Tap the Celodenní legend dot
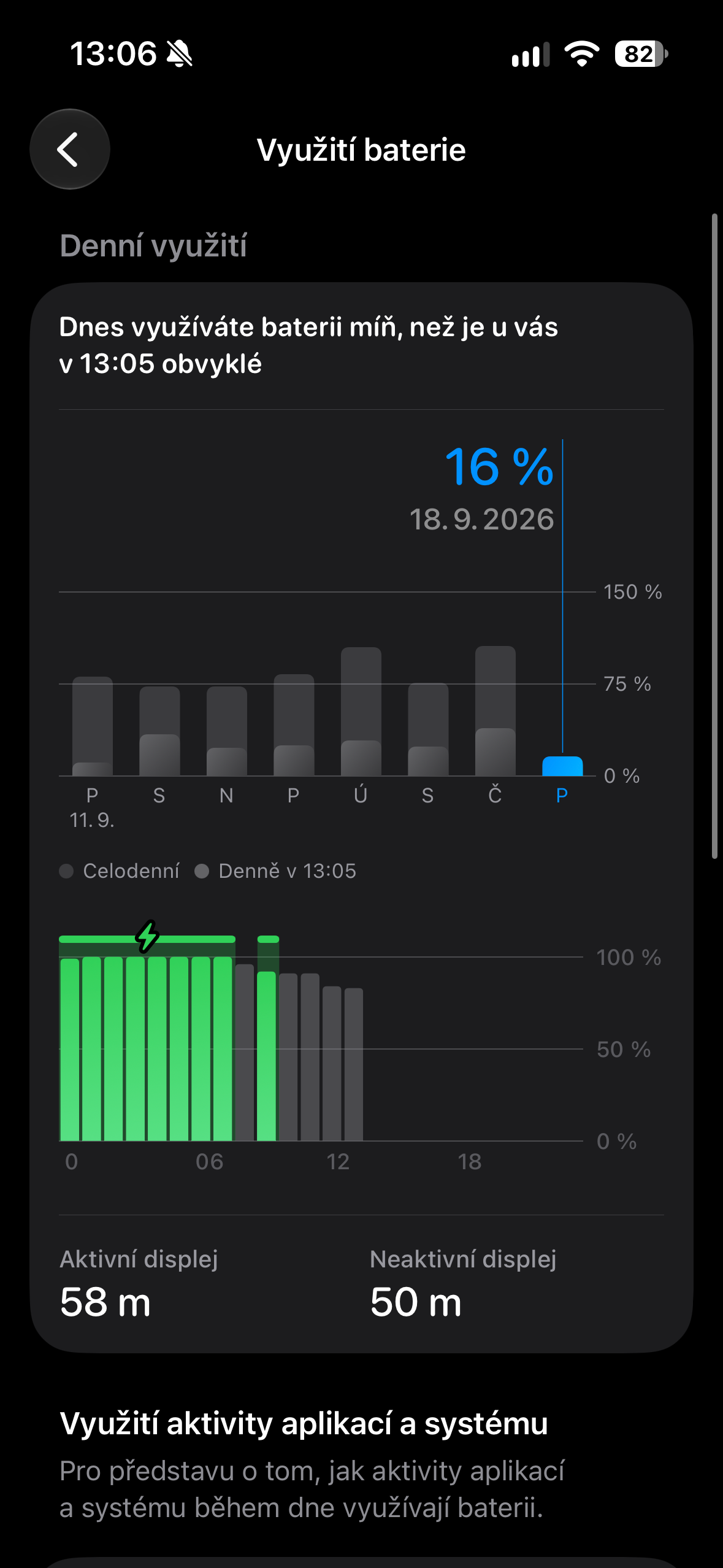Screen dimensions: 723x1568 tap(66, 871)
